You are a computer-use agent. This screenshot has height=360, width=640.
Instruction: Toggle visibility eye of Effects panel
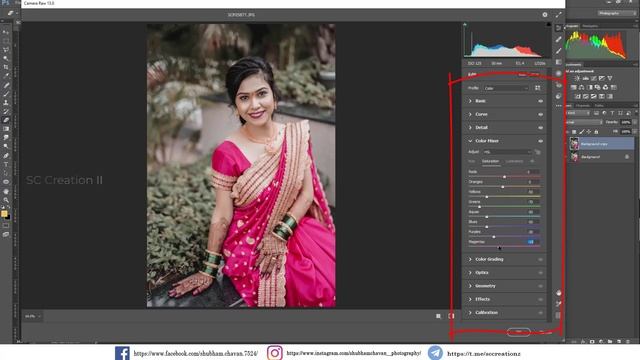pyautogui.click(x=540, y=300)
